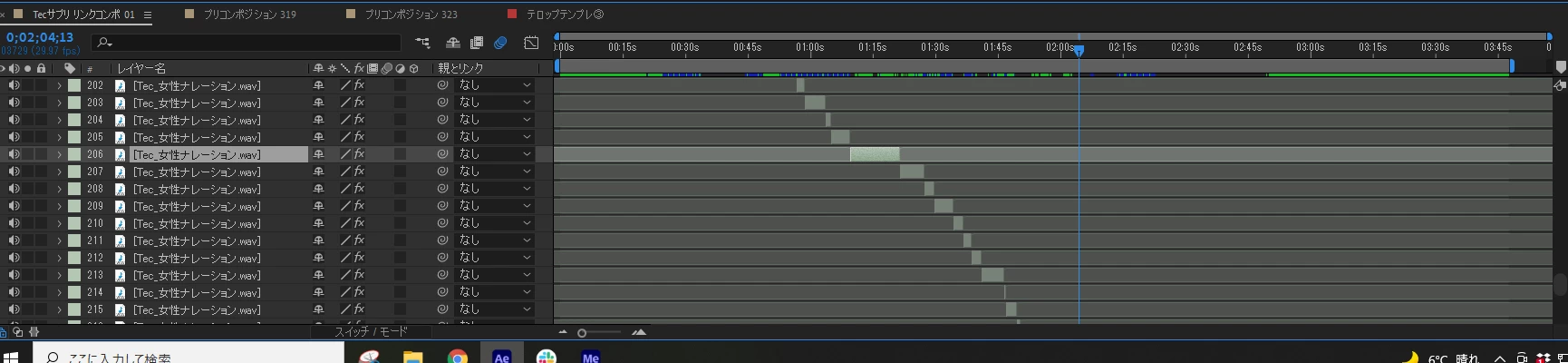Switch to the Tecサプリ リンクコンポ 01 tab
This screenshot has width=1568, height=363.
pos(83,15)
